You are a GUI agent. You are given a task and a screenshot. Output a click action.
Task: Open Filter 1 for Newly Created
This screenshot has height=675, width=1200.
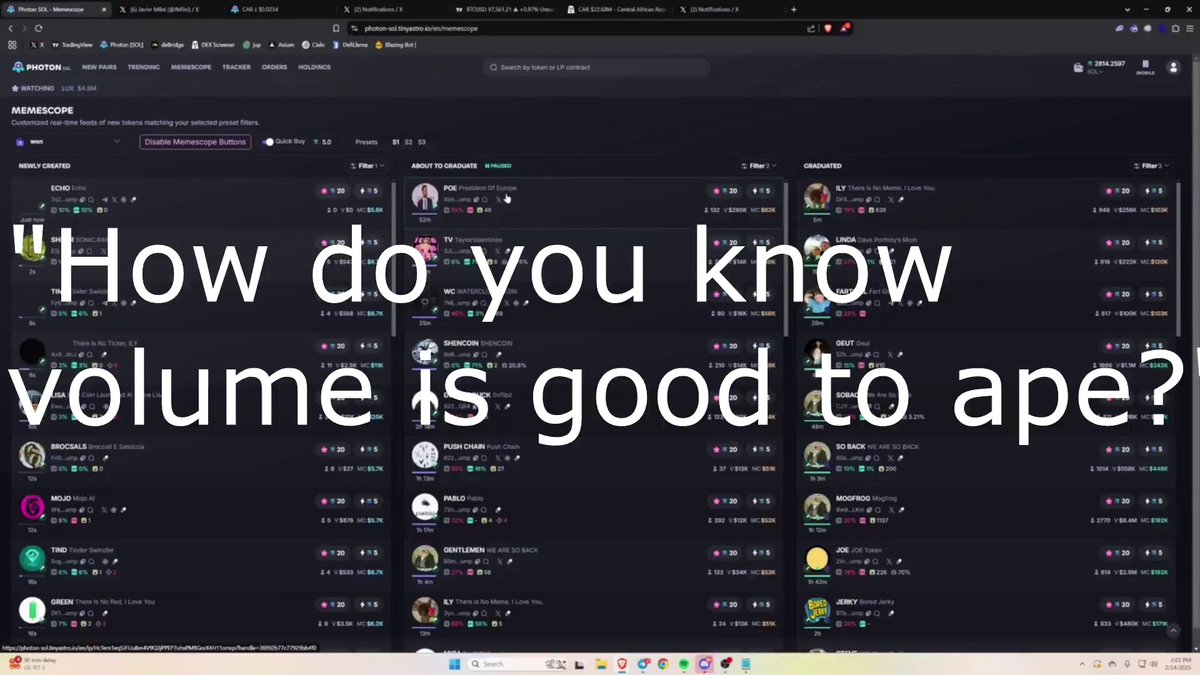(x=367, y=166)
